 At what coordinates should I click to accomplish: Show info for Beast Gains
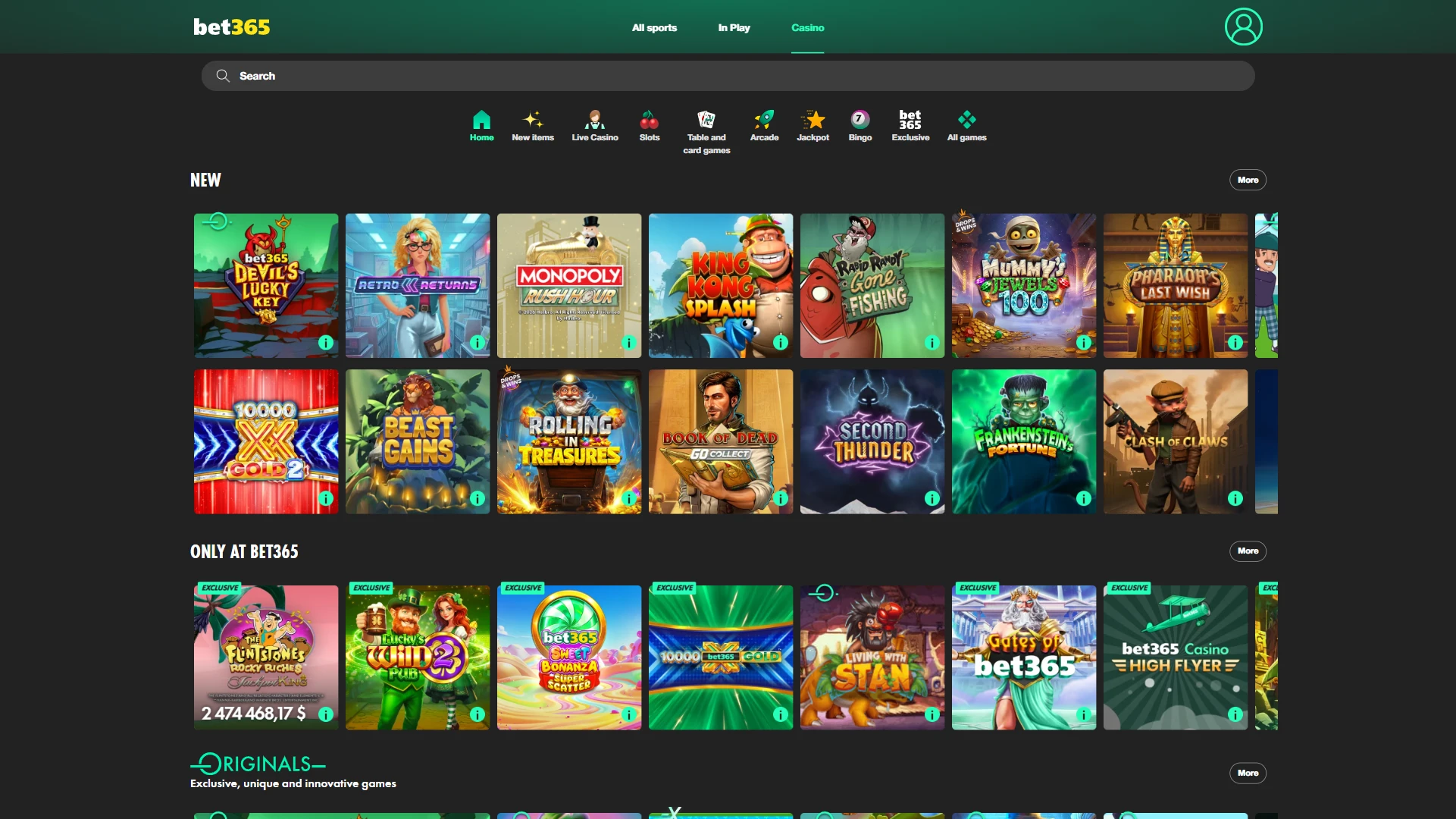pos(478,499)
